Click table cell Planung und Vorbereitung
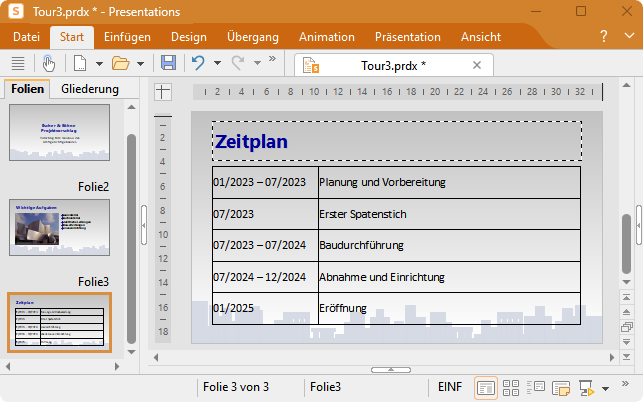 [449, 182]
